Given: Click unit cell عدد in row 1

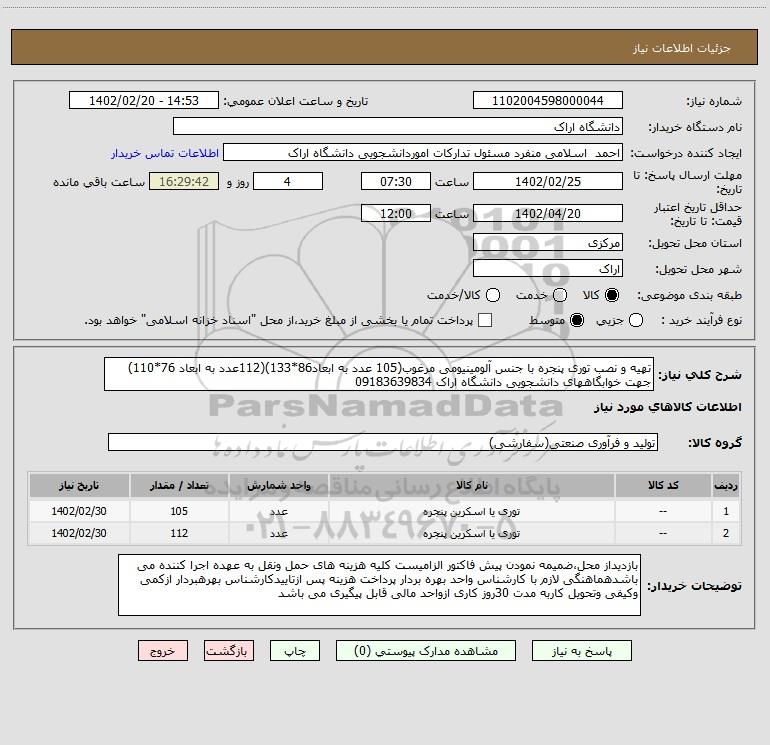Looking at the screenshot, I should [278, 511].
